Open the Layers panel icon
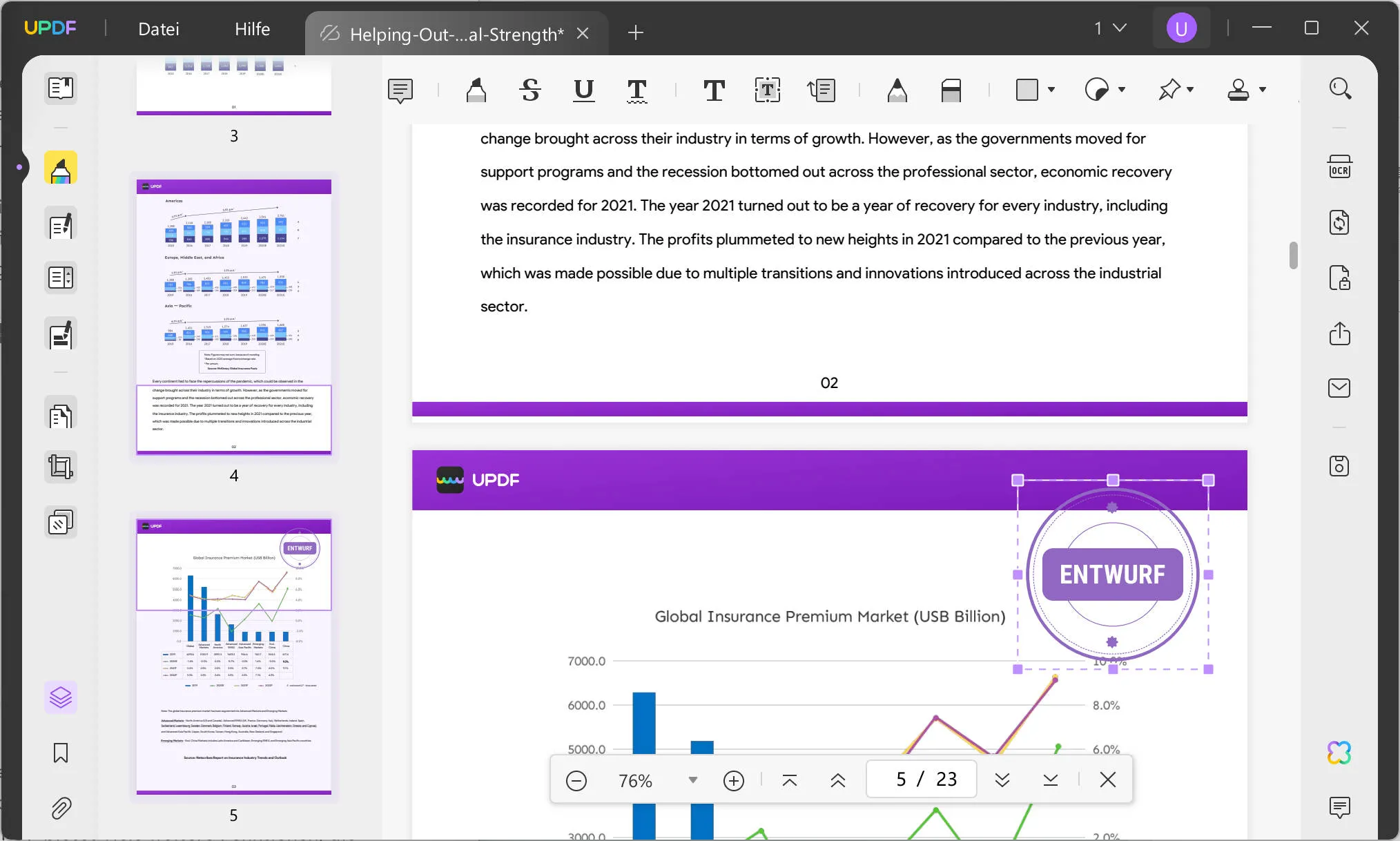 61,697
